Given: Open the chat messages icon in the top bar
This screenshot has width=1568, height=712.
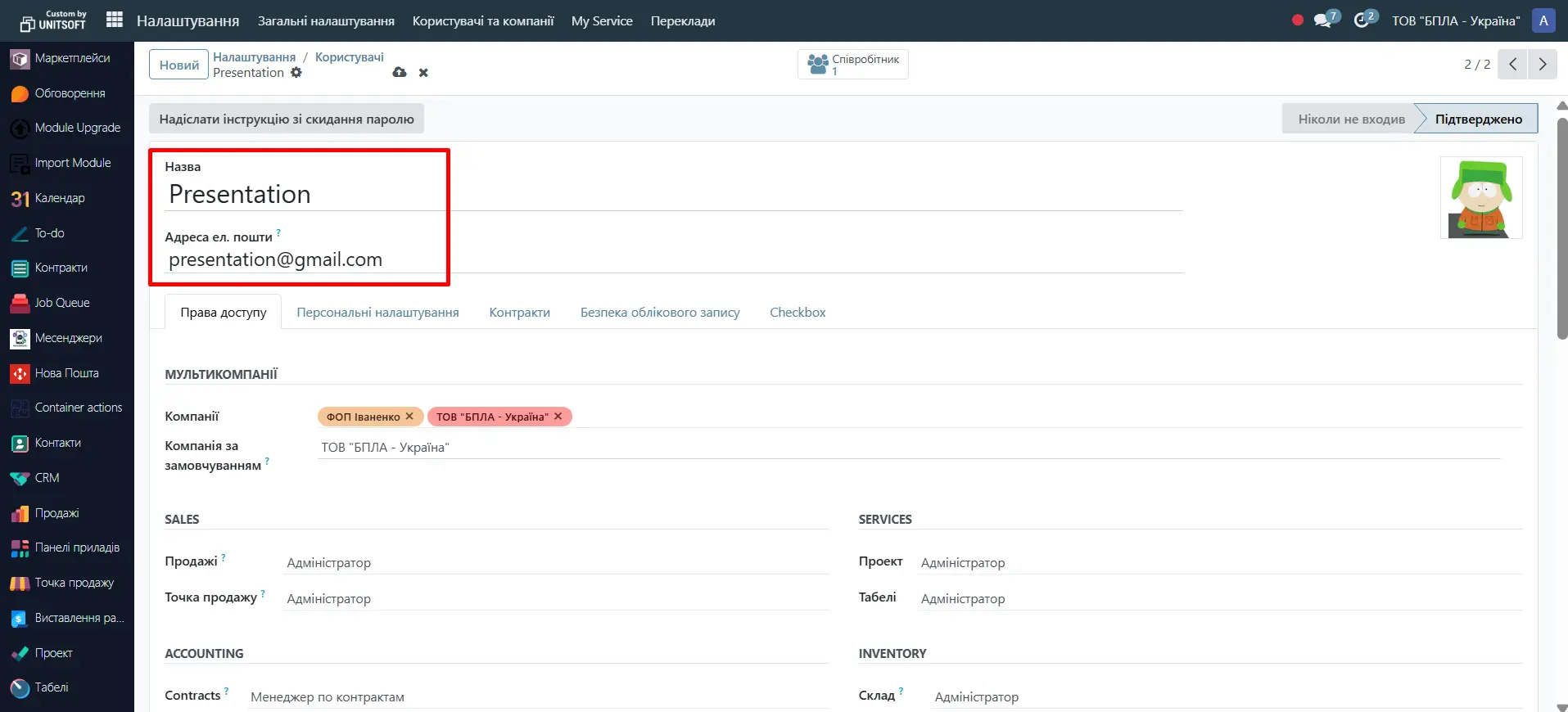Looking at the screenshot, I should click(x=1323, y=20).
